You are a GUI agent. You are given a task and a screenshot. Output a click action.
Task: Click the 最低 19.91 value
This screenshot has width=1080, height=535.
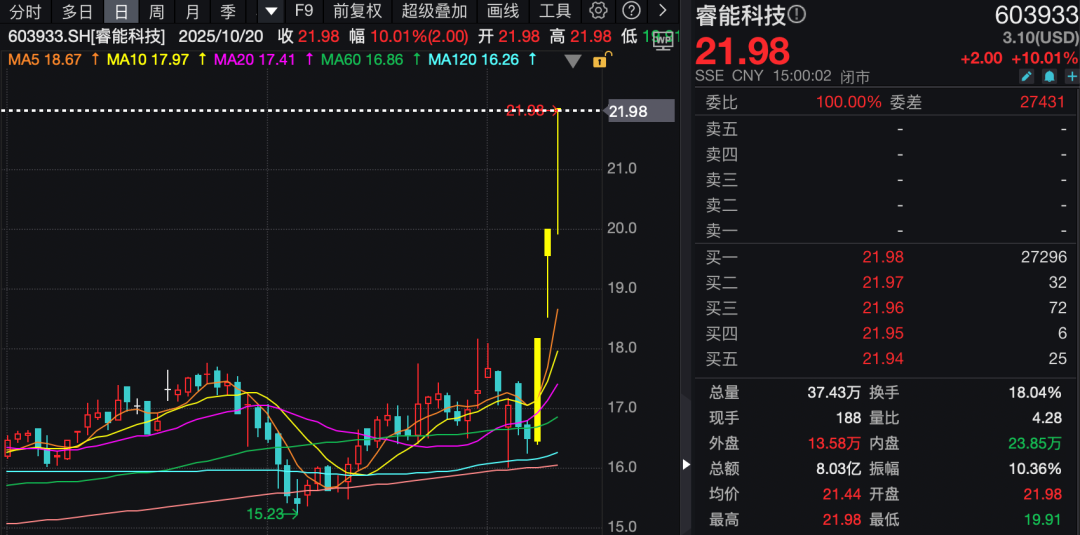pyautogui.click(x=1042, y=520)
